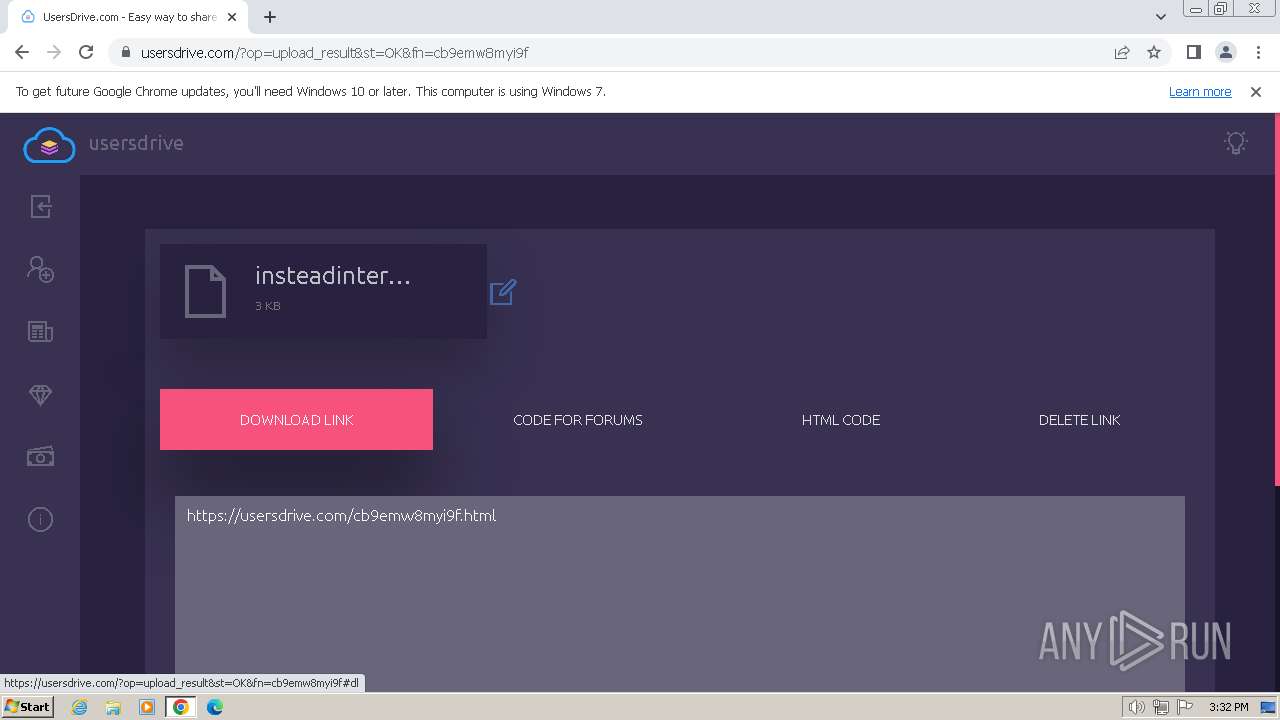The image size is (1280, 720).
Task: Expand the tab search dropdown arrow
Action: (x=1161, y=17)
